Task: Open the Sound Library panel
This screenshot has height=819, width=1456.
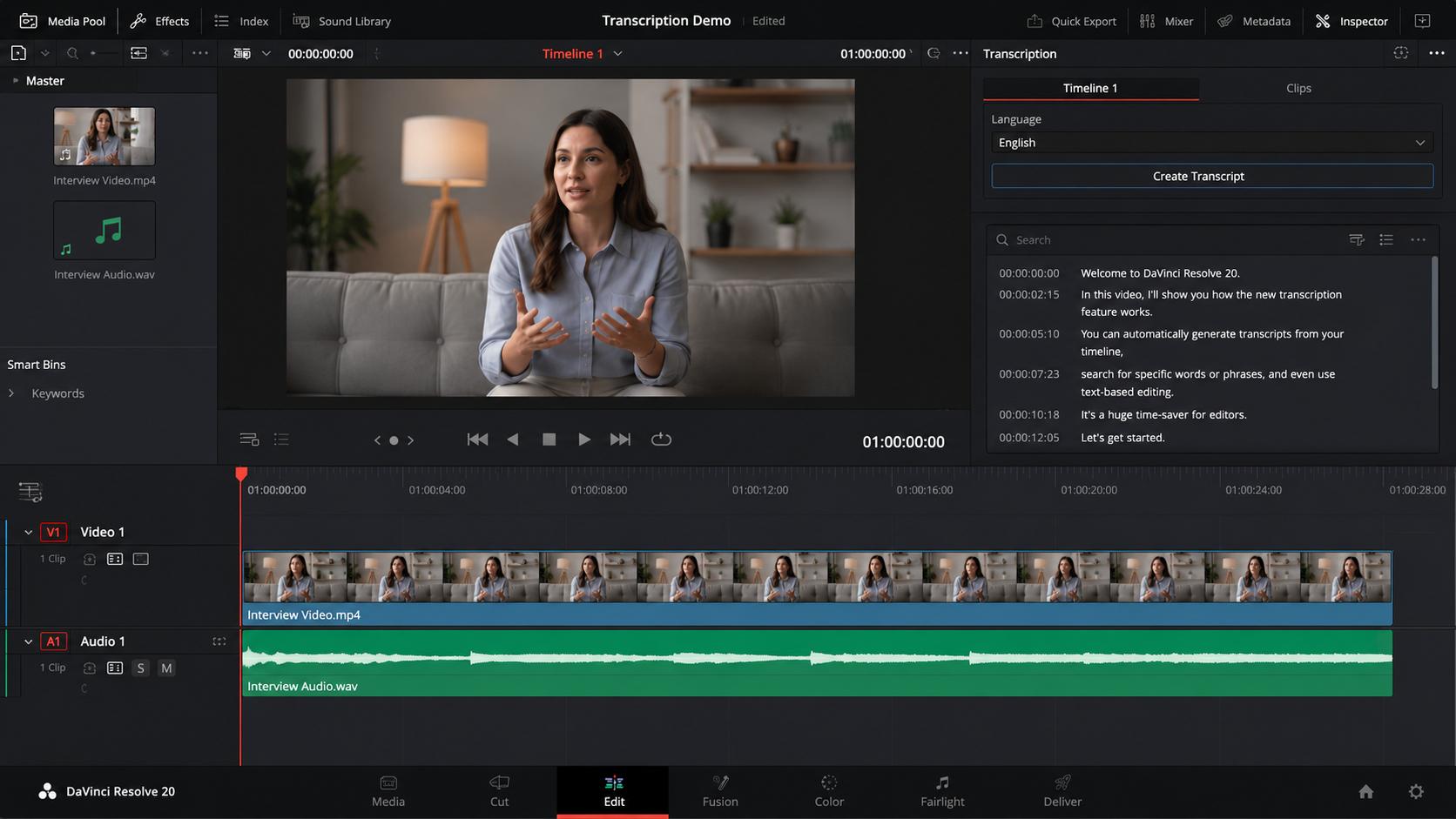Action: tap(341, 21)
